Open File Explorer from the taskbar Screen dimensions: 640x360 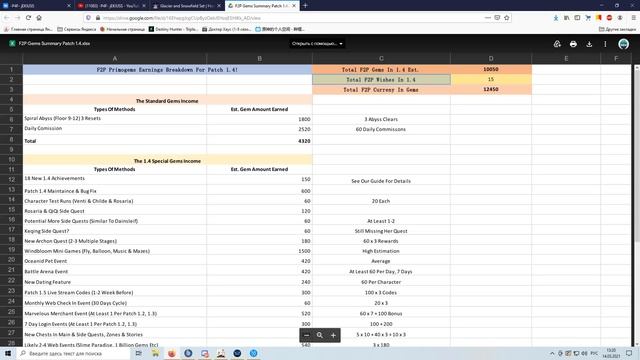tap(155, 353)
